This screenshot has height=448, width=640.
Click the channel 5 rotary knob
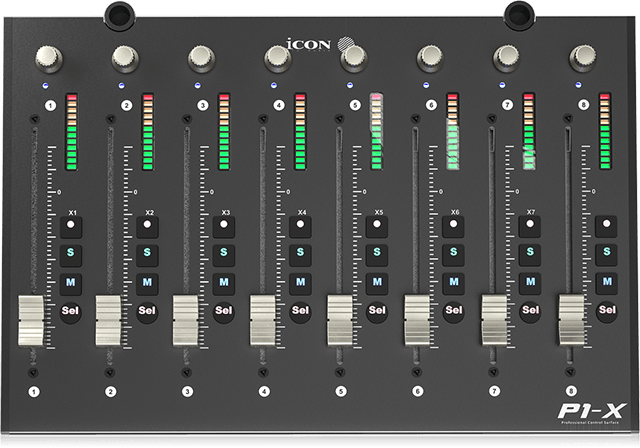coord(353,58)
